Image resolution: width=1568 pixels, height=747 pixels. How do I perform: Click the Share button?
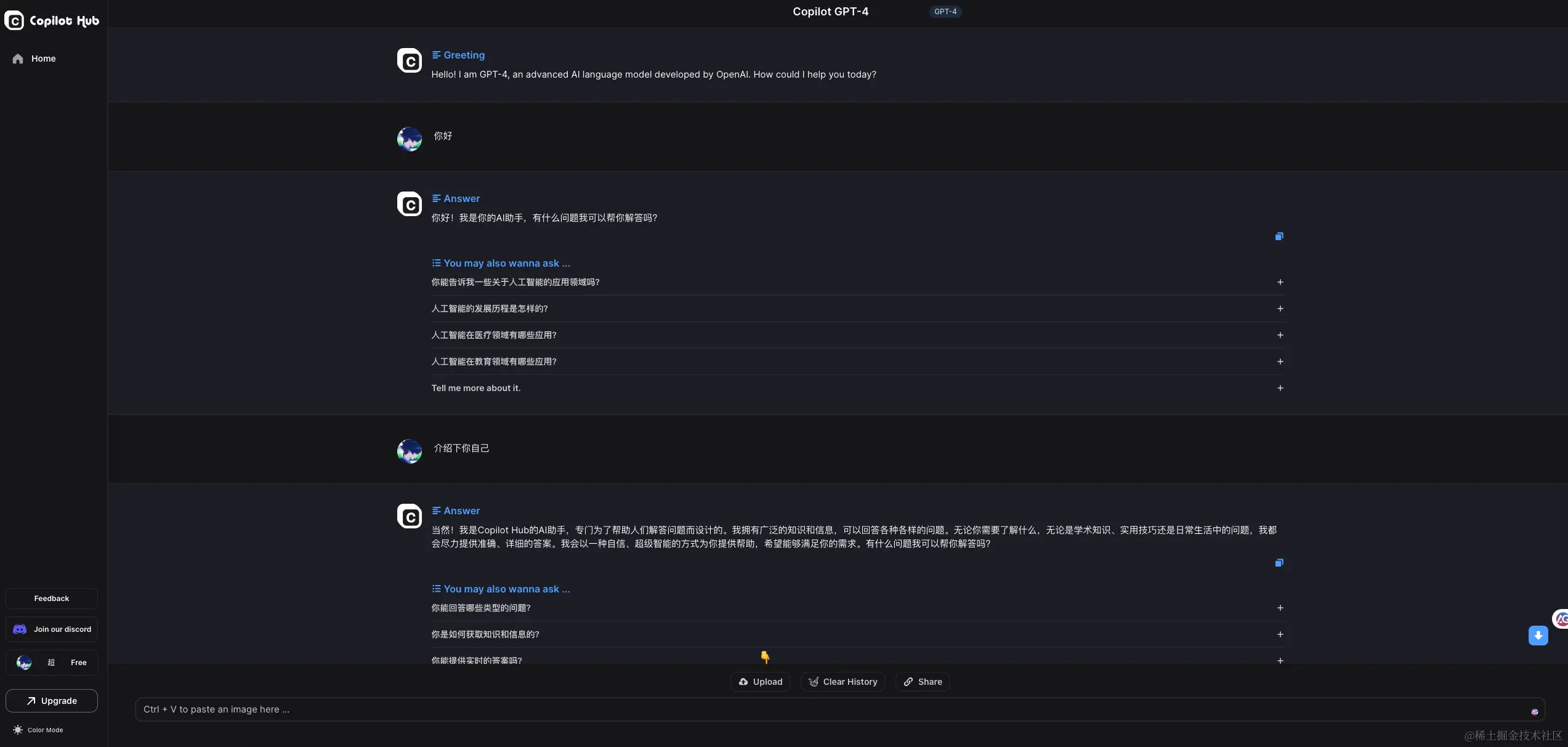(923, 682)
